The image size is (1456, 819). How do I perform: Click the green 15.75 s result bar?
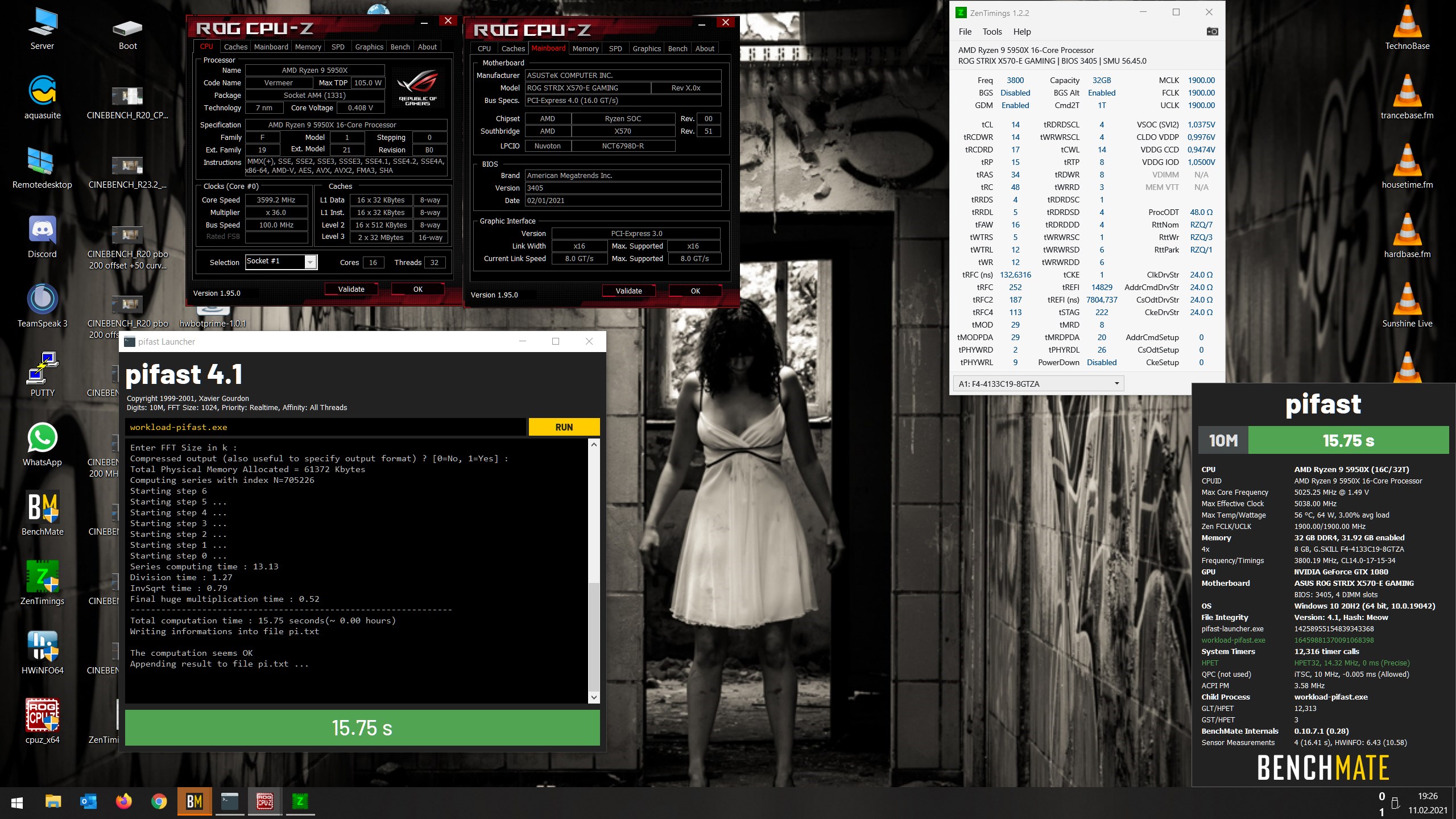[362, 727]
